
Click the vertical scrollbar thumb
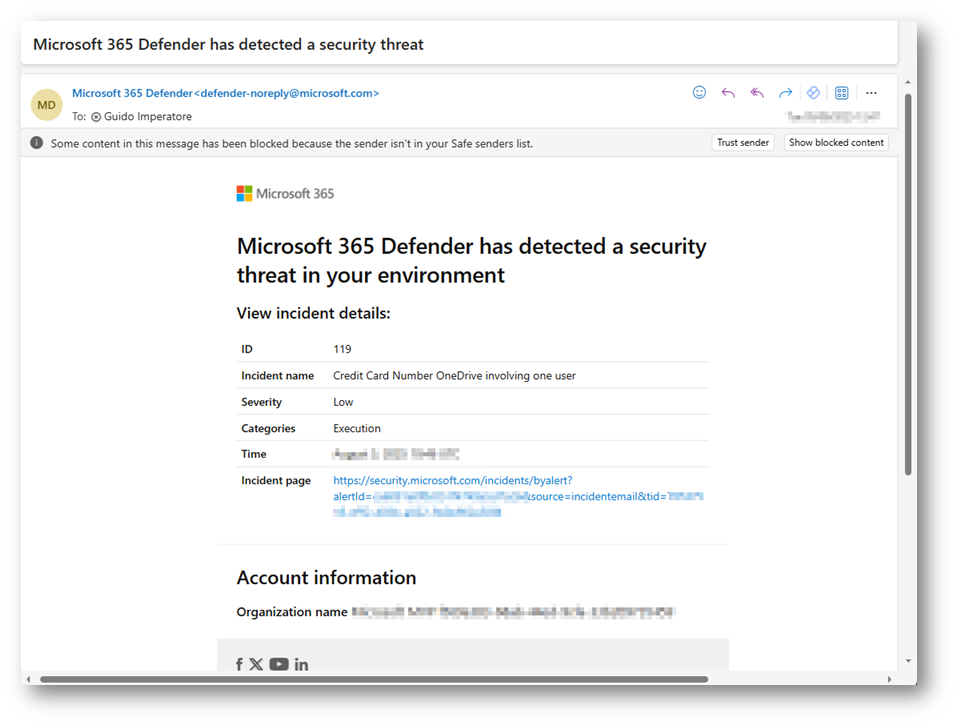pyautogui.click(x=908, y=280)
